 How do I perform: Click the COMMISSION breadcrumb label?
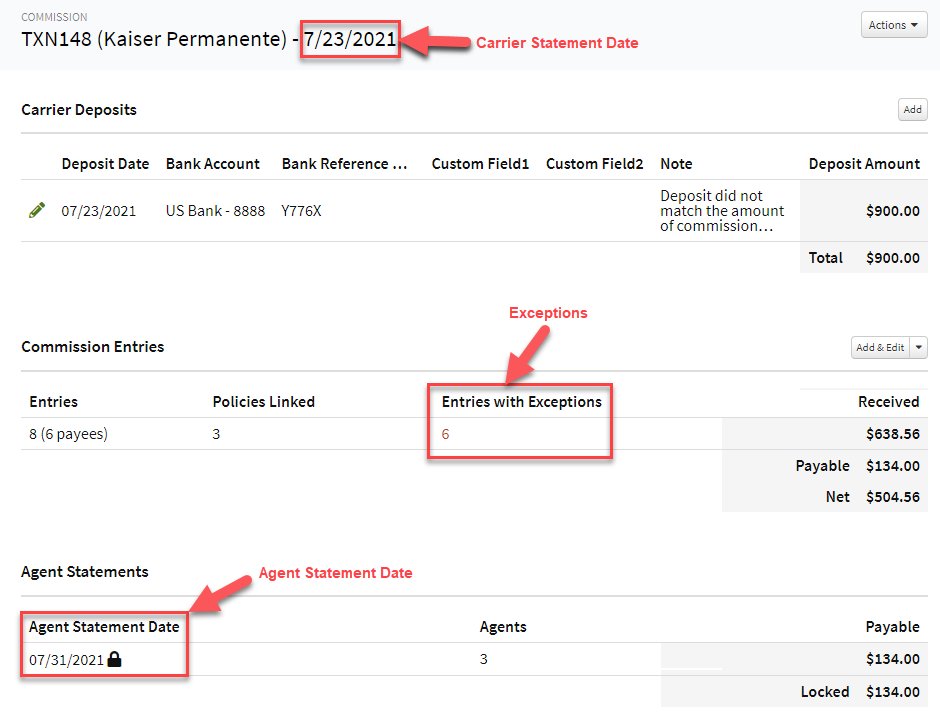tap(54, 16)
